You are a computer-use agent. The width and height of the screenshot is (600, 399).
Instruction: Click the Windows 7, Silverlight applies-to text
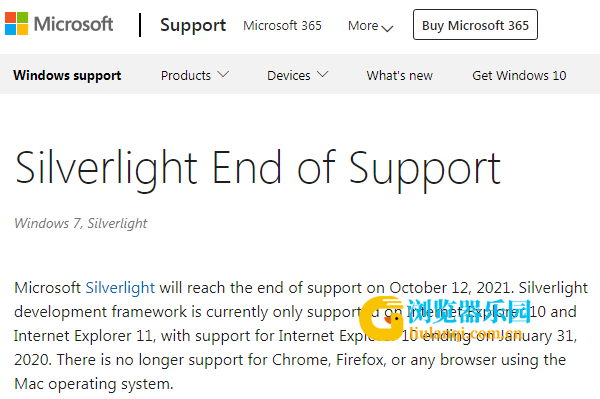pyautogui.click(x=81, y=223)
